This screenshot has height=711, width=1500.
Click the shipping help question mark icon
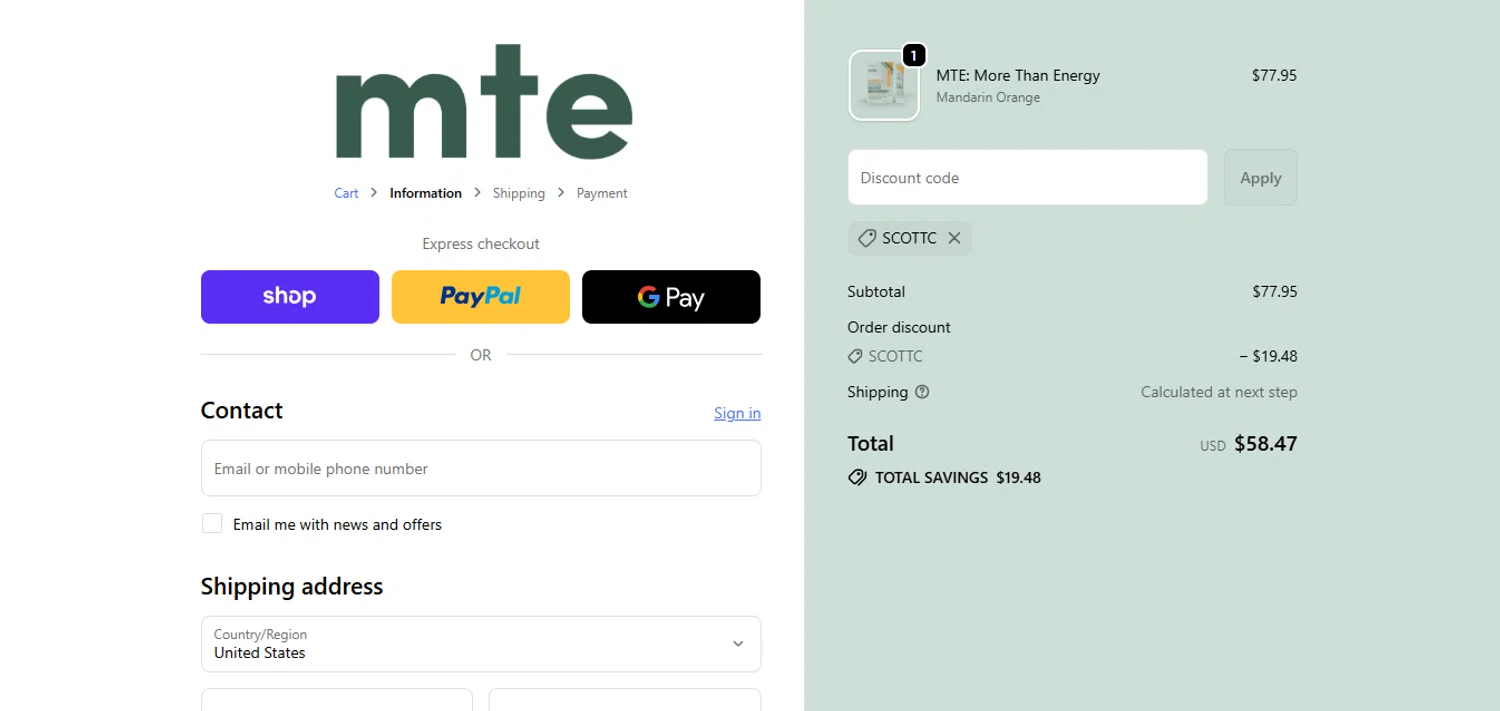click(x=922, y=392)
